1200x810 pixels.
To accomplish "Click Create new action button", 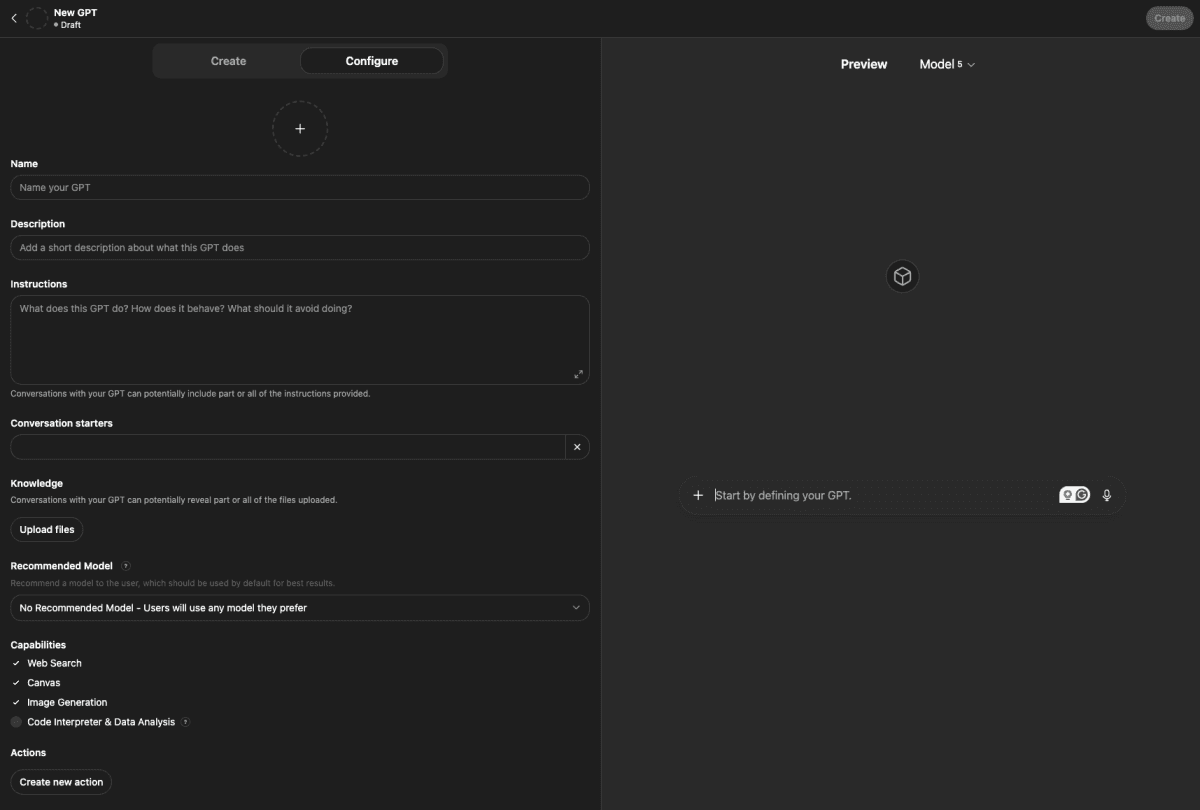I will click(x=61, y=782).
